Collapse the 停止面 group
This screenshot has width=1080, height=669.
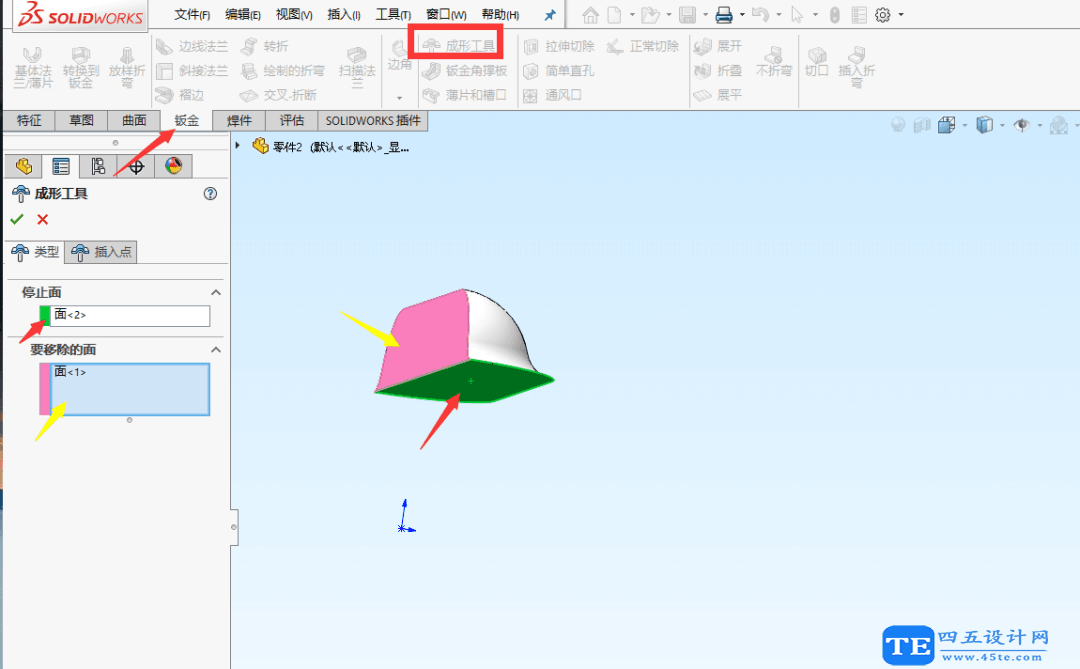(214, 292)
